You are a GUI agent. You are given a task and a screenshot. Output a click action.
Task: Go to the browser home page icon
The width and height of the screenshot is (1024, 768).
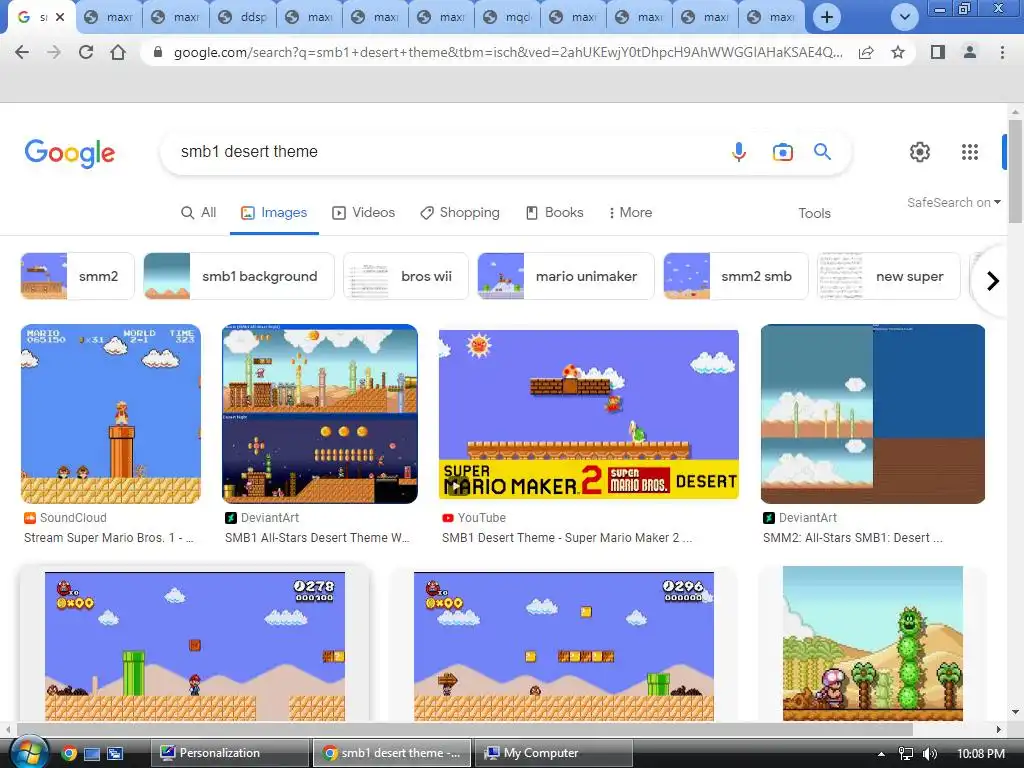[118, 52]
